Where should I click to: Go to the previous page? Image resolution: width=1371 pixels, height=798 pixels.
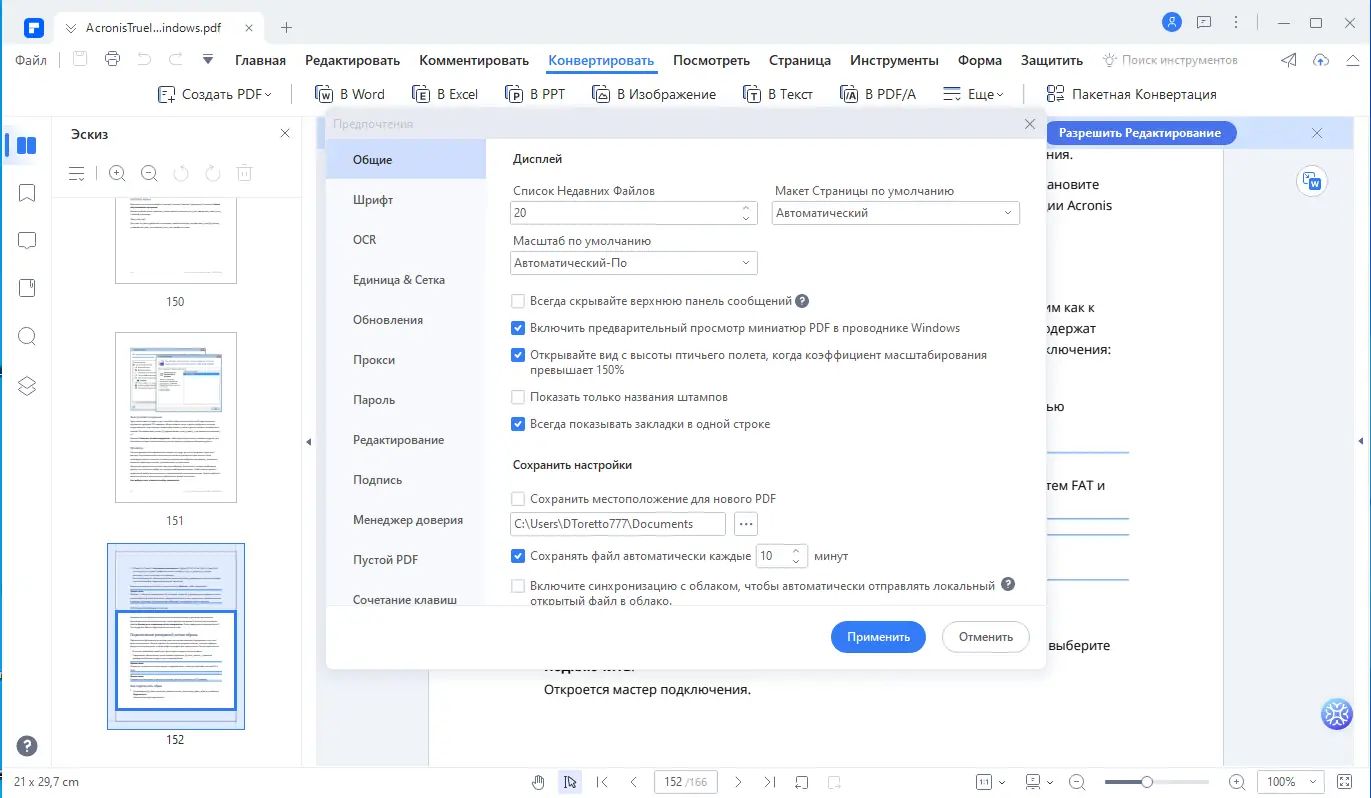coord(633,782)
